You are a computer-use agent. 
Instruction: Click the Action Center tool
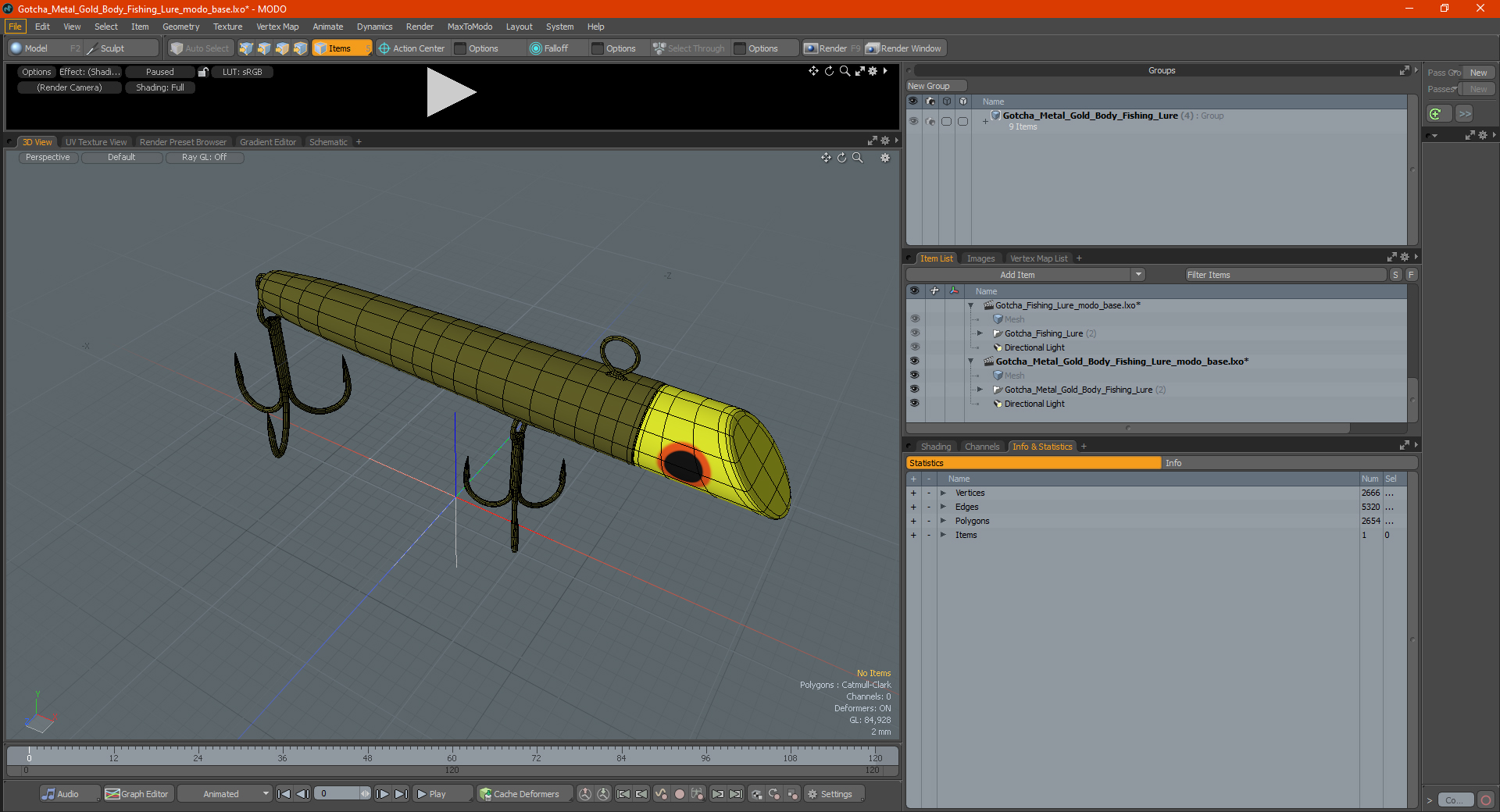point(412,48)
